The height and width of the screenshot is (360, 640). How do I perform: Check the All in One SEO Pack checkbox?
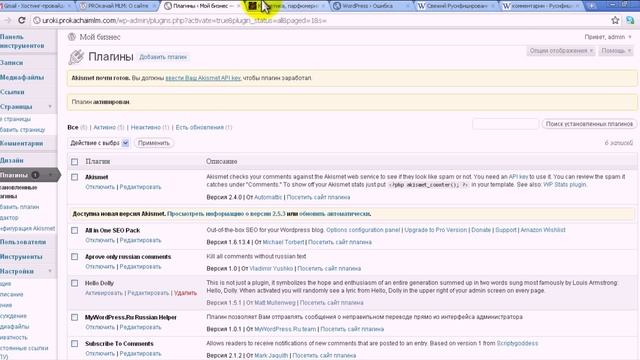pos(74,230)
